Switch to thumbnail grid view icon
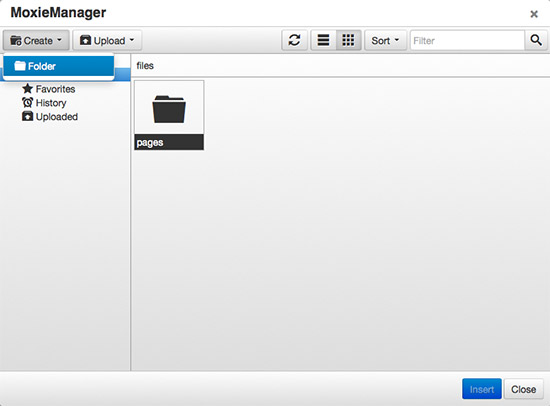 (x=348, y=40)
